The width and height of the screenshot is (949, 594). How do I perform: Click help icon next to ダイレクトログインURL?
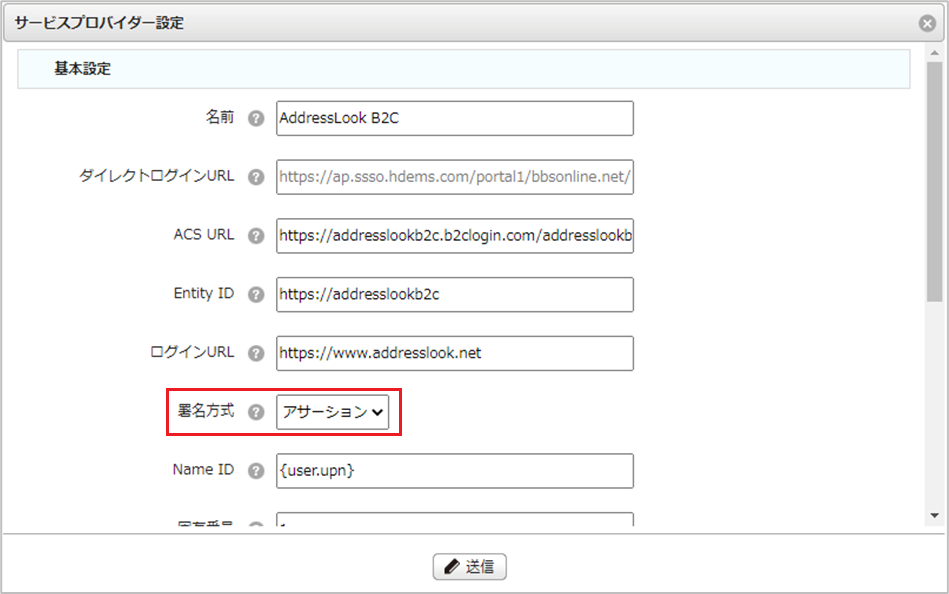(256, 177)
